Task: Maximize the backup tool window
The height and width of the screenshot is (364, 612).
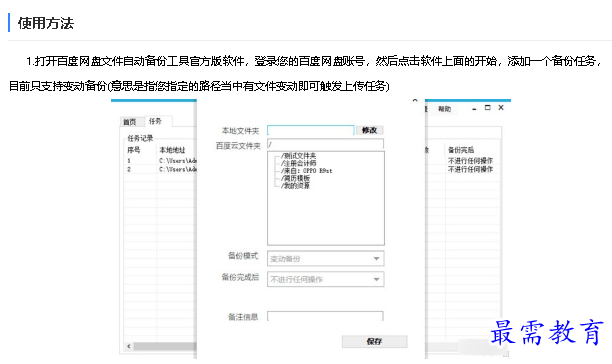Action: pyautogui.click(x=487, y=108)
